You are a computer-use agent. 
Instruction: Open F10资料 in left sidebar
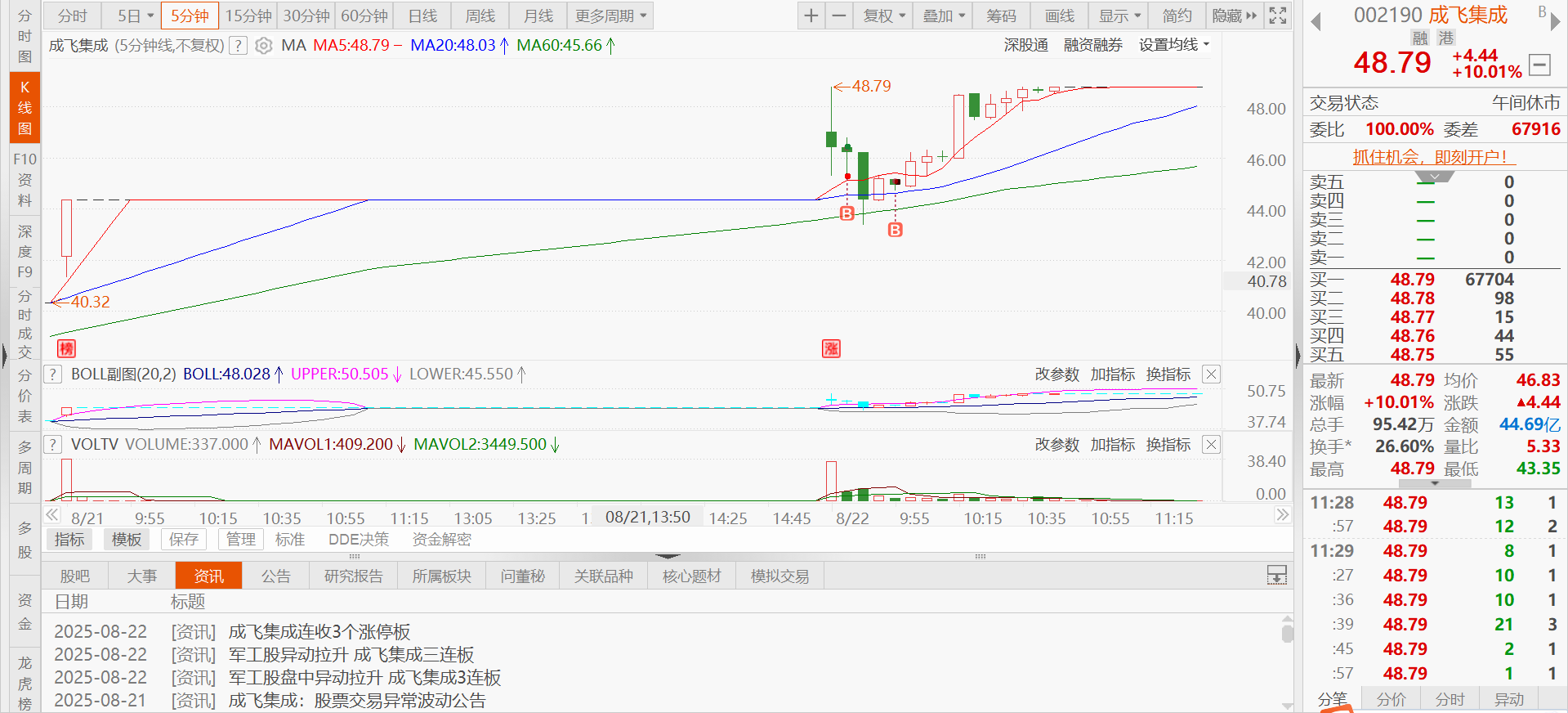[x=25, y=180]
